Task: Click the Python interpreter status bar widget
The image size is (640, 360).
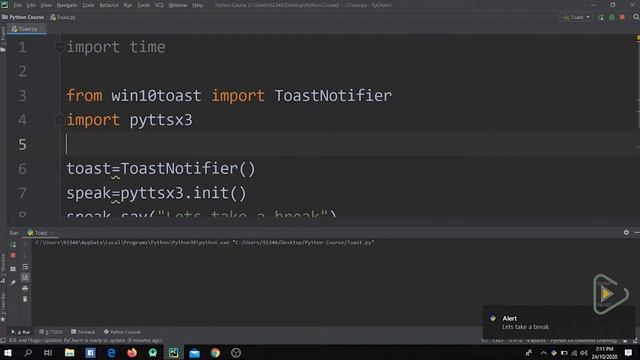Action: click(584, 340)
